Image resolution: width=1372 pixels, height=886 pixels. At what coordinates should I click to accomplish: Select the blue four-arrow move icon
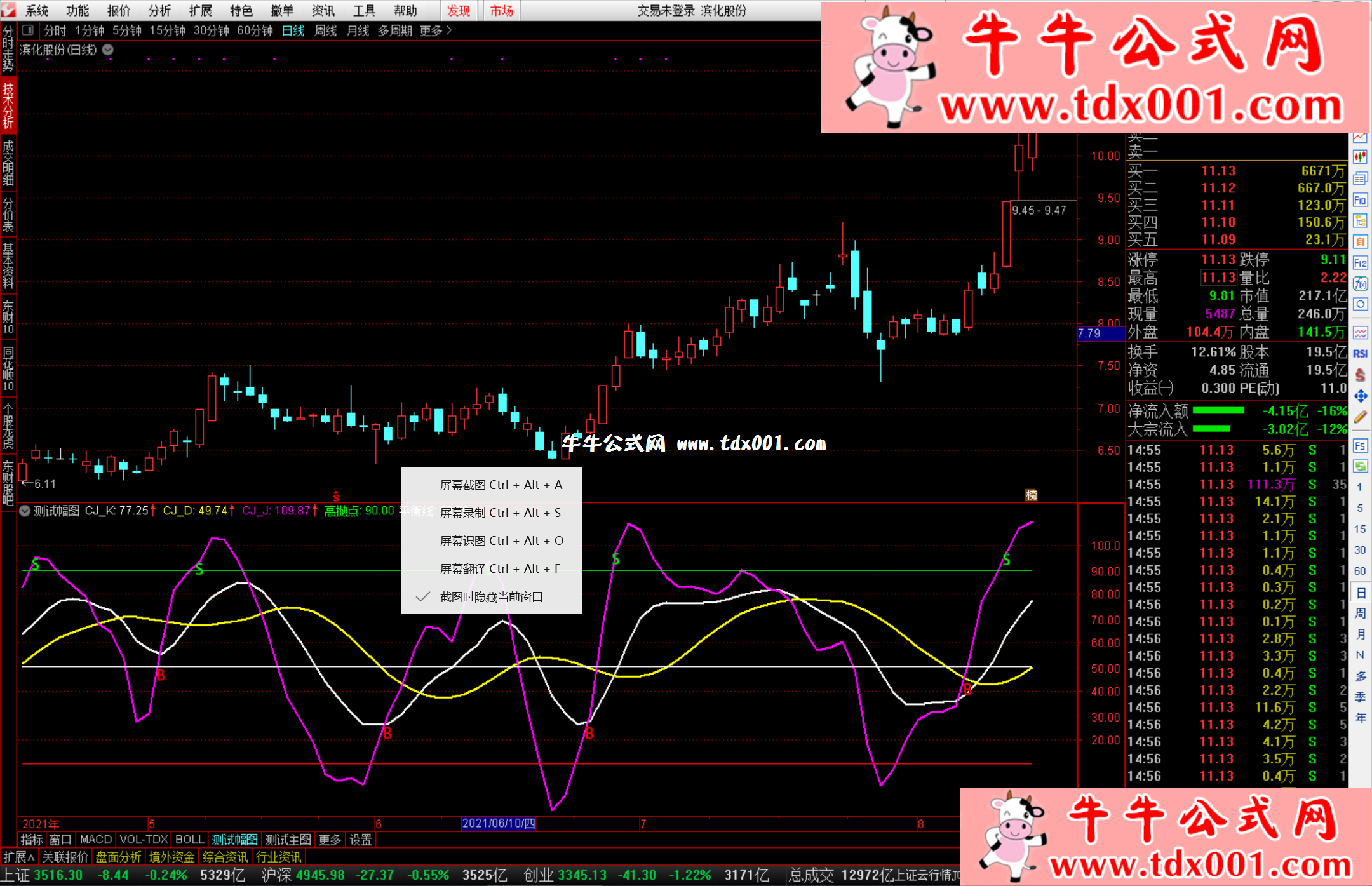pos(1360,396)
